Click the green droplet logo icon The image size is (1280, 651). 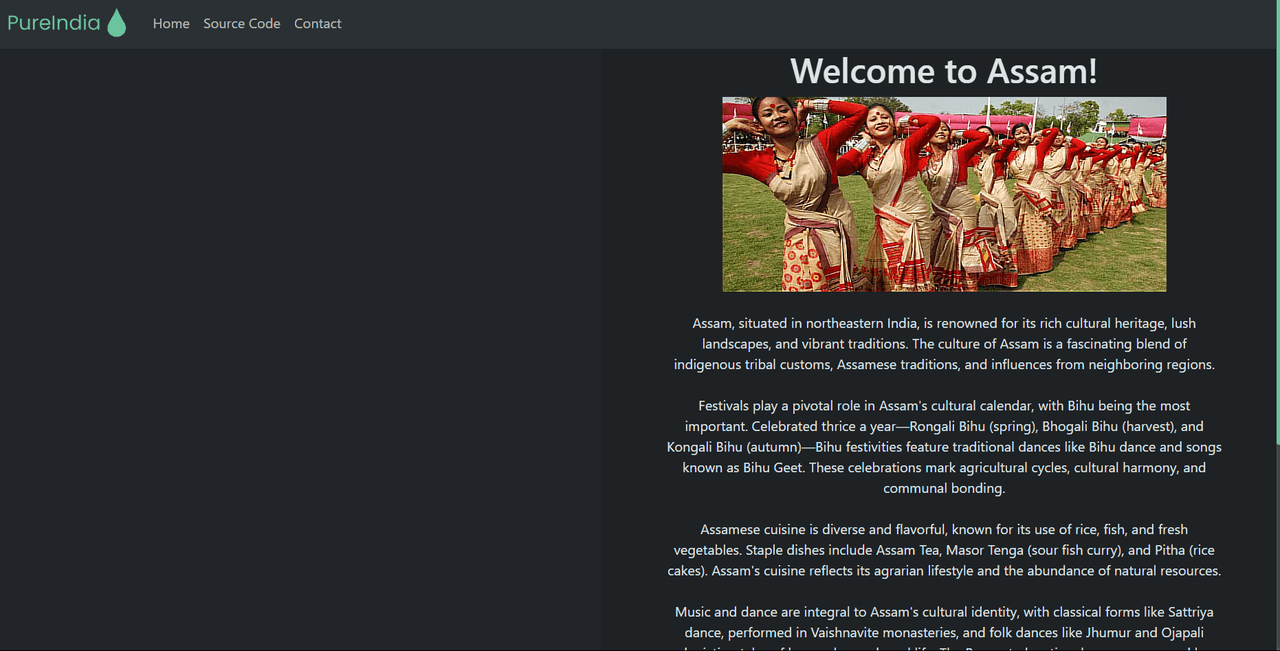click(116, 23)
